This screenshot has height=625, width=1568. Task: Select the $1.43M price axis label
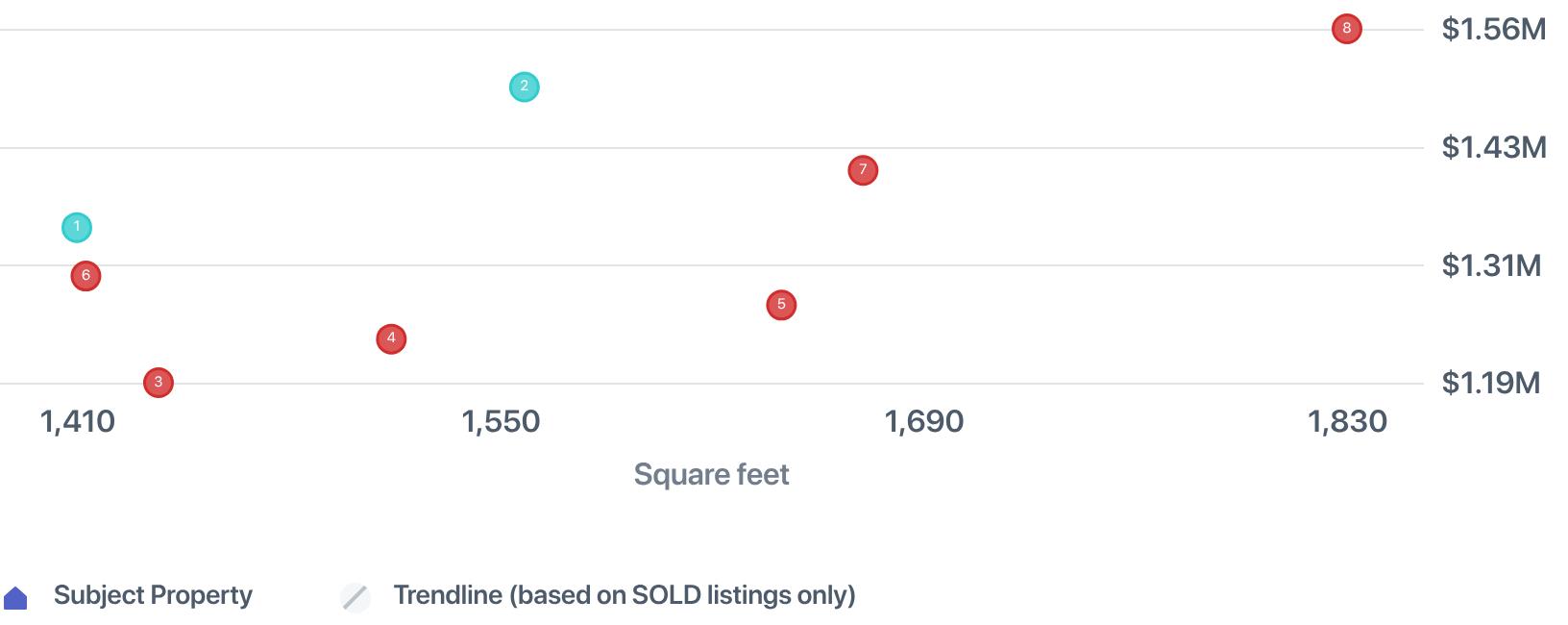coord(1493,147)
